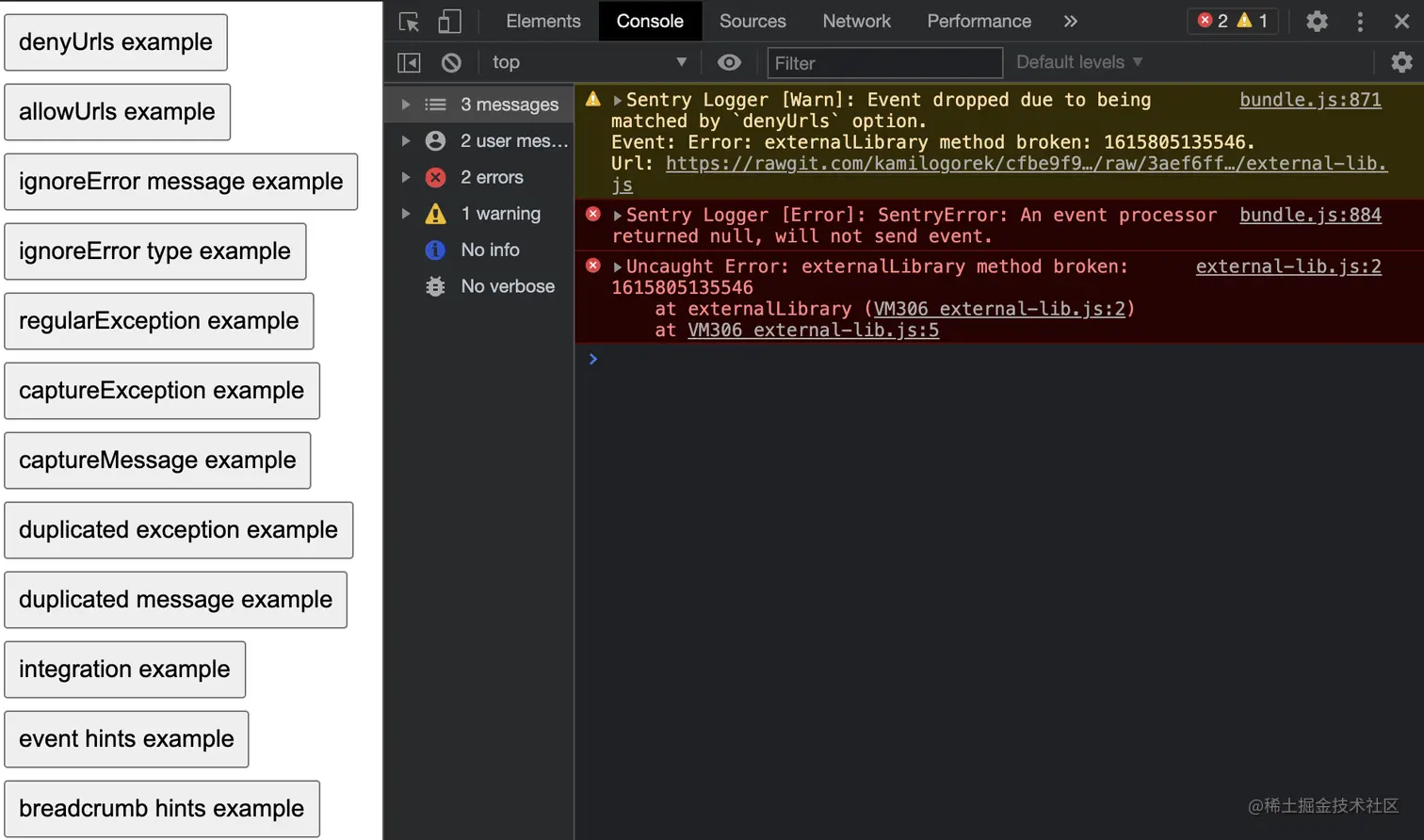
Task: Expand the Sentry Logger Warn message
Action: coord(618,100)
